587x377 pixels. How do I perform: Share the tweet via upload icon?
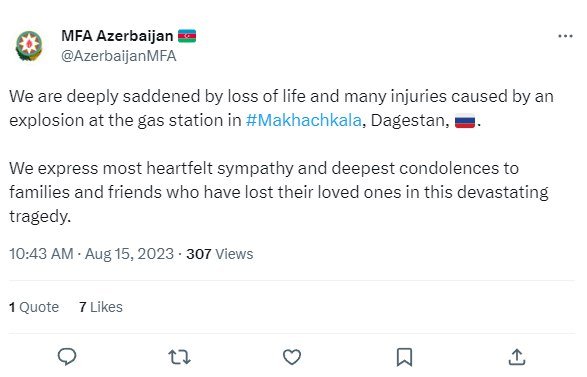pos(517,357)
